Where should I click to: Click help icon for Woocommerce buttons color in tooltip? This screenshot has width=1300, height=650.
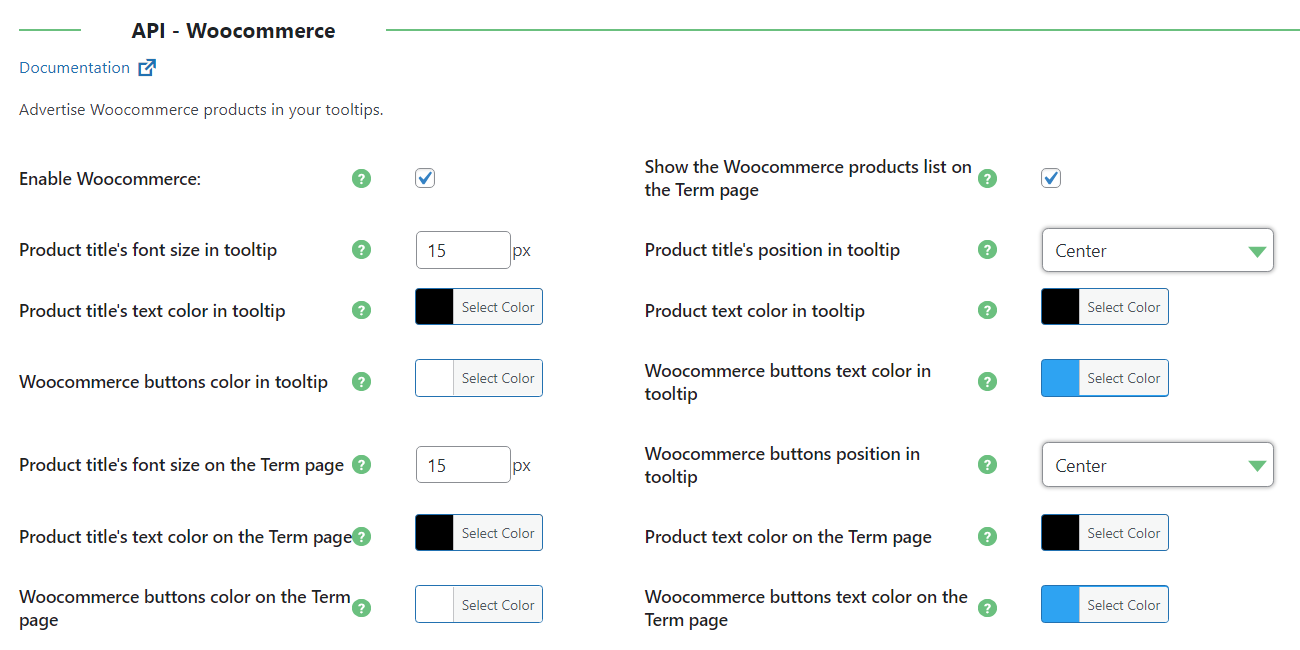pos(362,382)
